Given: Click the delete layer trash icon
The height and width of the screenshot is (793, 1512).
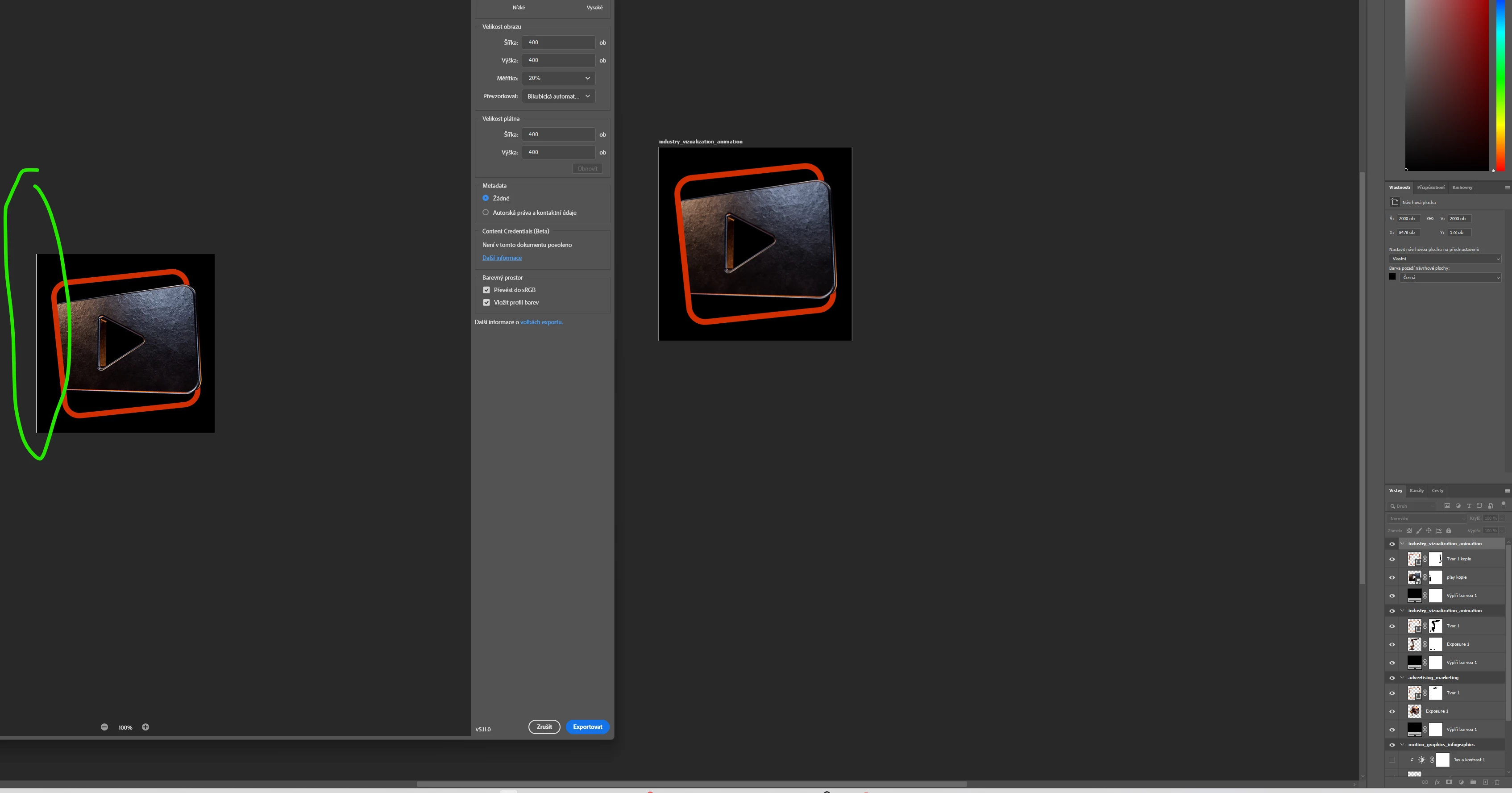Looking at the screenshot, I should (1497, 782).
